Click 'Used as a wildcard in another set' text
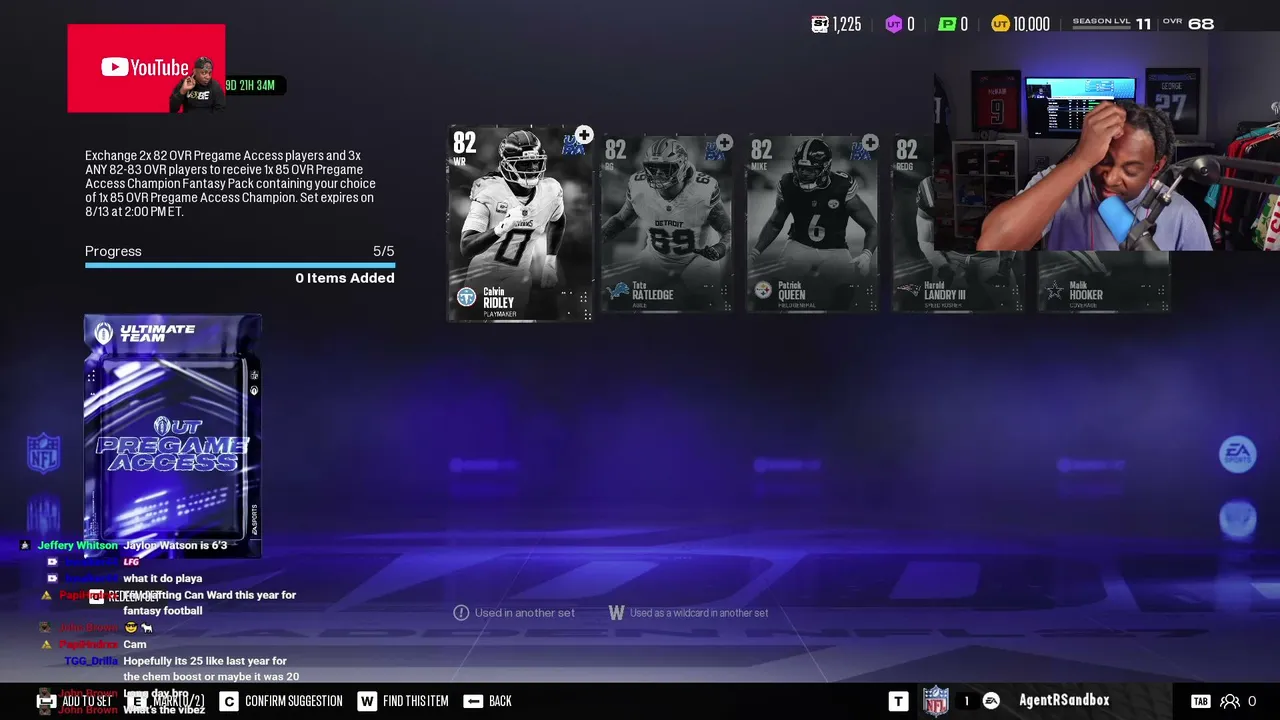The height and width of the screenshot is (720, 1280). [x=699, y=613]
